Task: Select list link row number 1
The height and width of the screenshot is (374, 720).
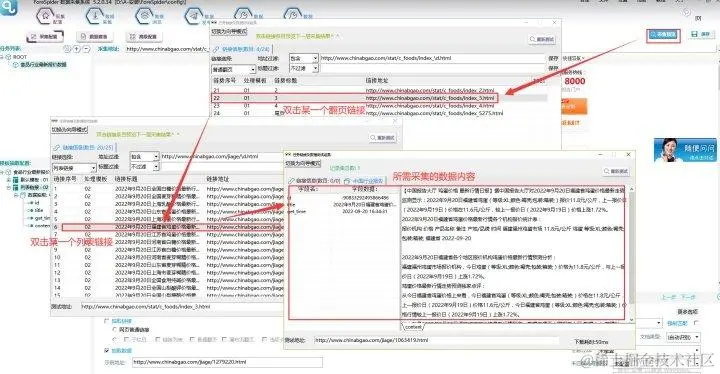Action: pos(168,189)
